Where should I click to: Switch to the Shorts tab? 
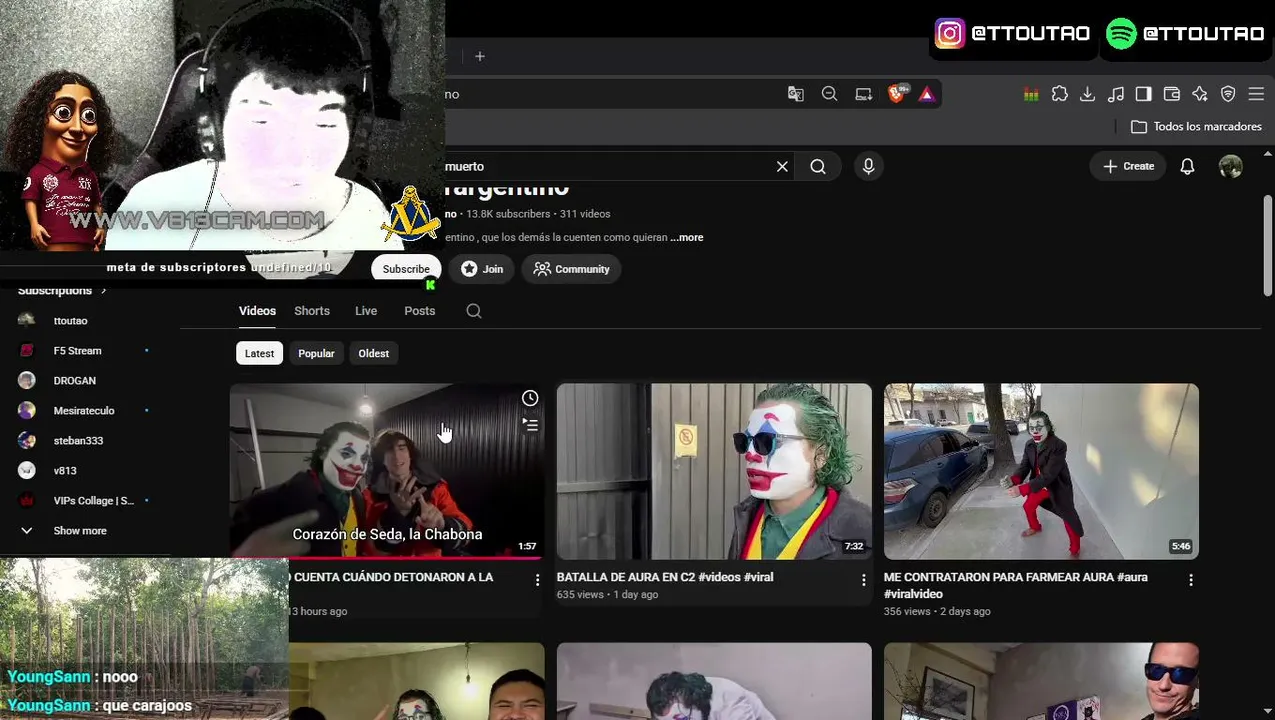(x=312, y=311)
